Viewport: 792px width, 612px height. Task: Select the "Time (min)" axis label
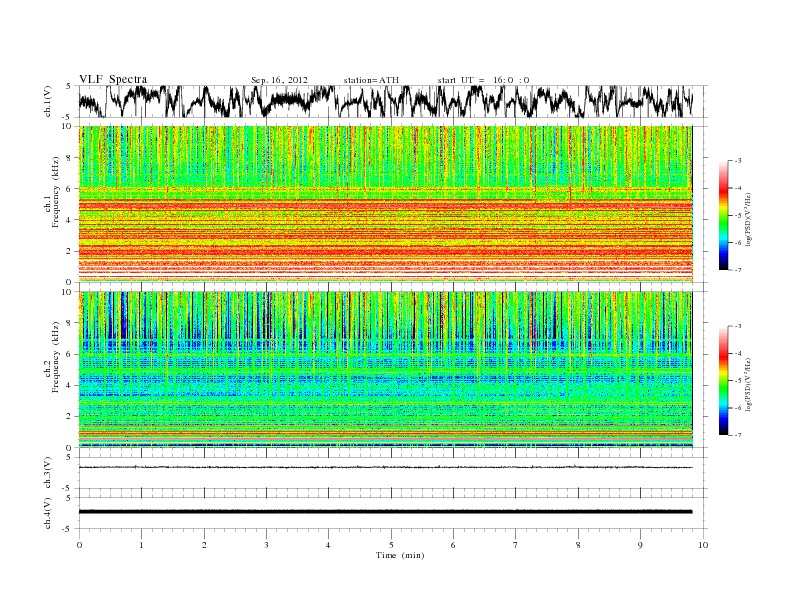point(400,555)
